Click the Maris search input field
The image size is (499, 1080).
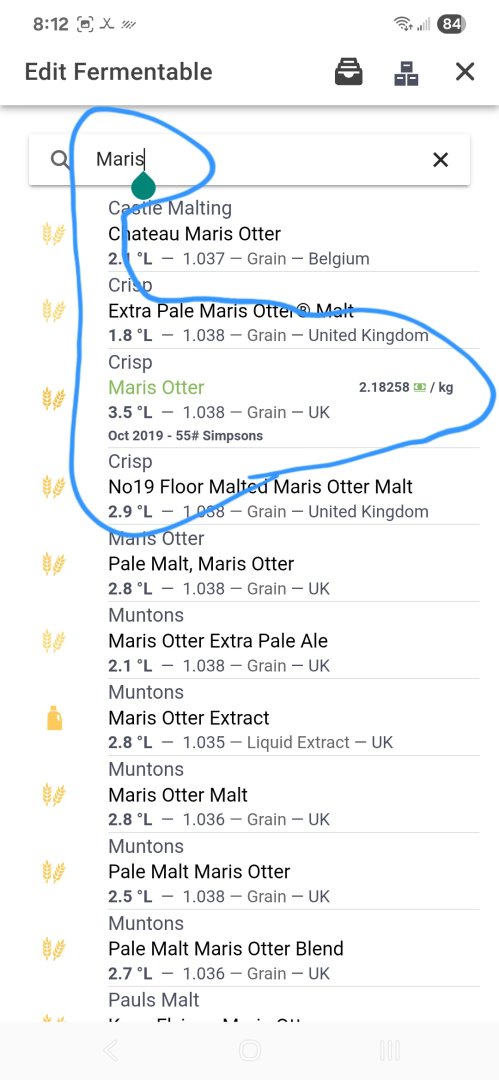click(x=250, y=160)
